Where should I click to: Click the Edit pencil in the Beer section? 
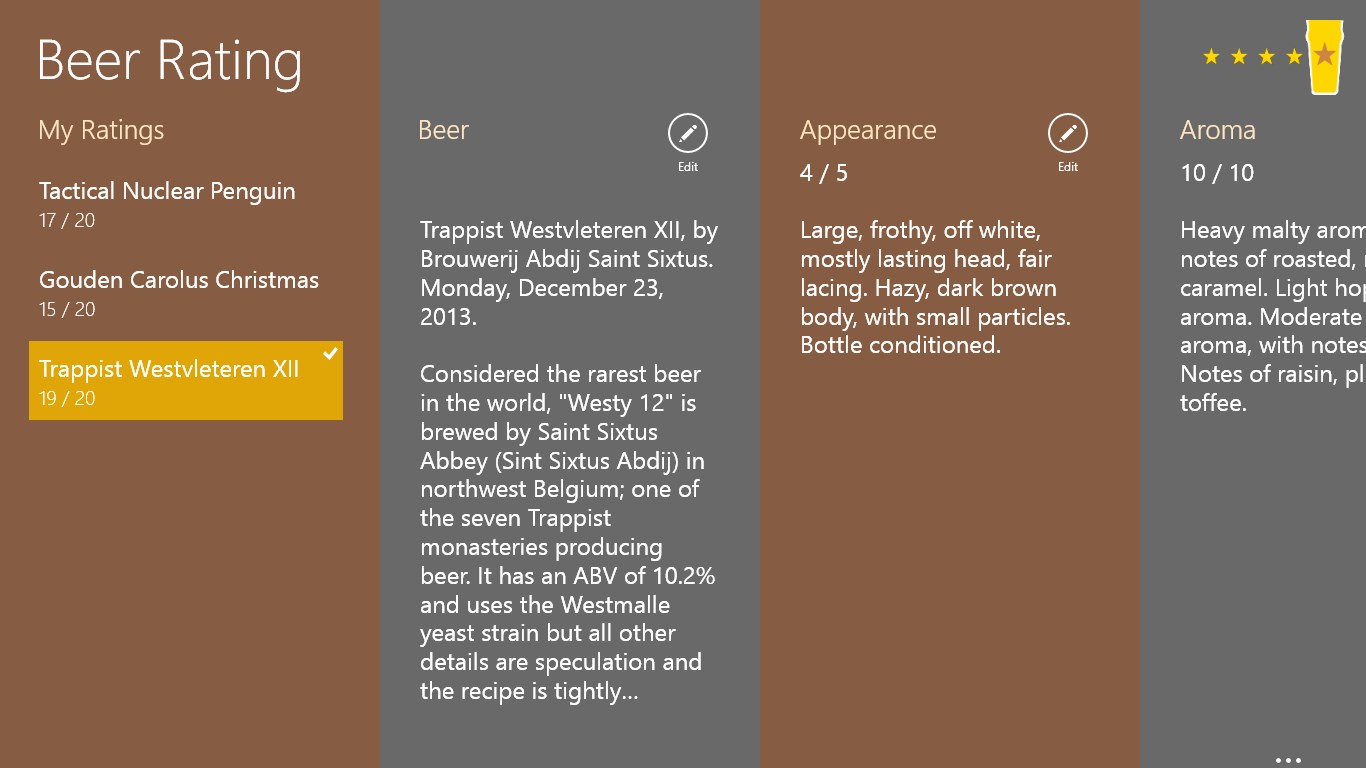[687, 133]
